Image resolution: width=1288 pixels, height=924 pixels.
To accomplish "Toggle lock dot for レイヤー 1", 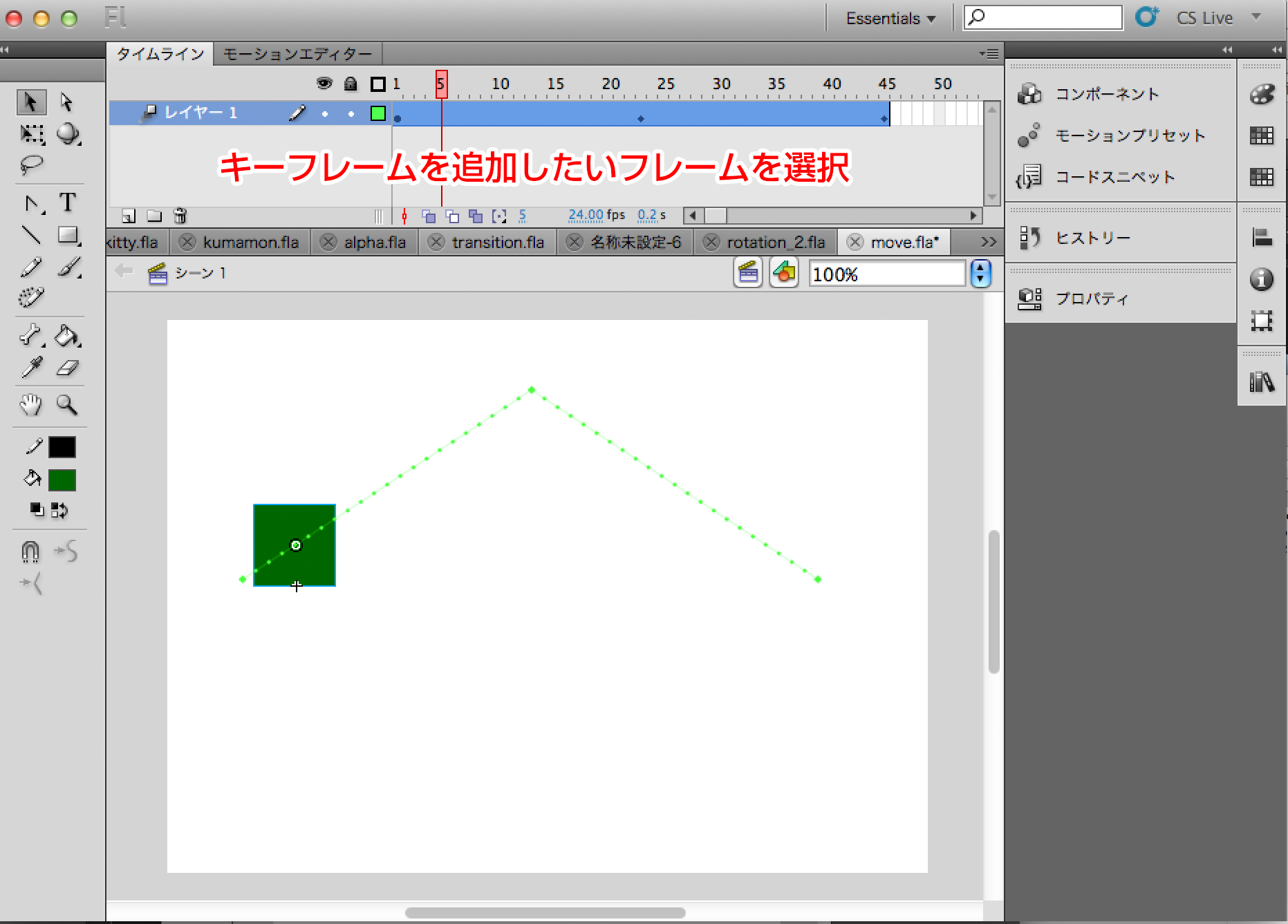I will click(351, 114).
